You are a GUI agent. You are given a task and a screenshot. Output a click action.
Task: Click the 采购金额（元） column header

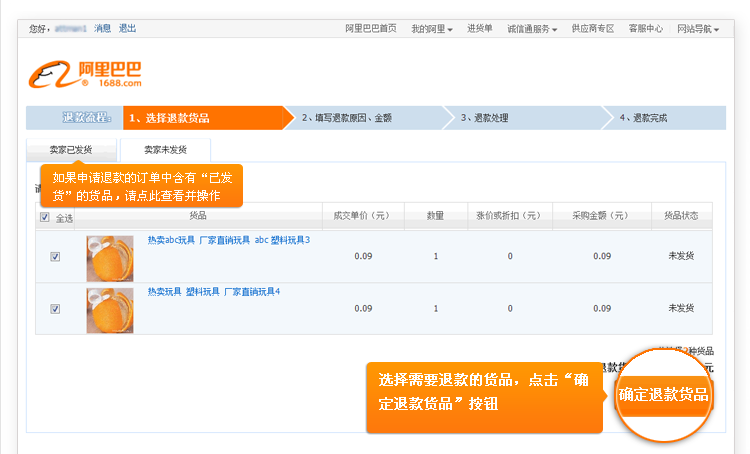coord(602,216)
